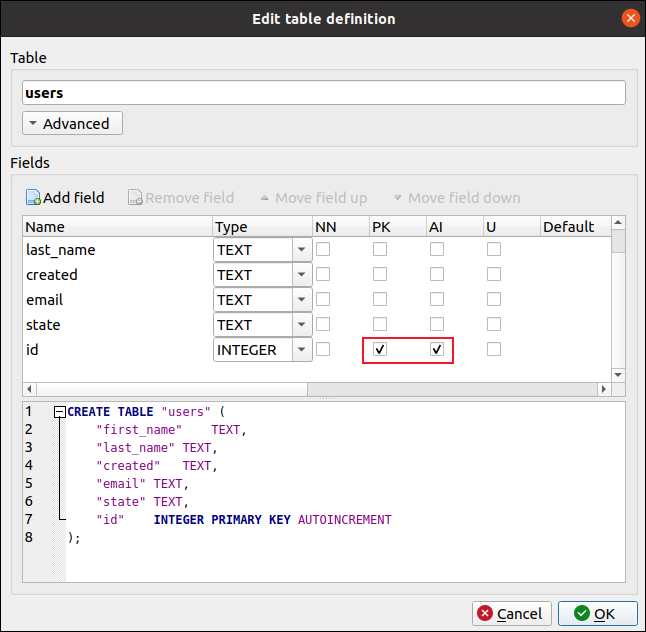This screenshot has width=646, height=632.
Task: Collapse the CREATE TABLE code fold marker
Action: (60, 412)
